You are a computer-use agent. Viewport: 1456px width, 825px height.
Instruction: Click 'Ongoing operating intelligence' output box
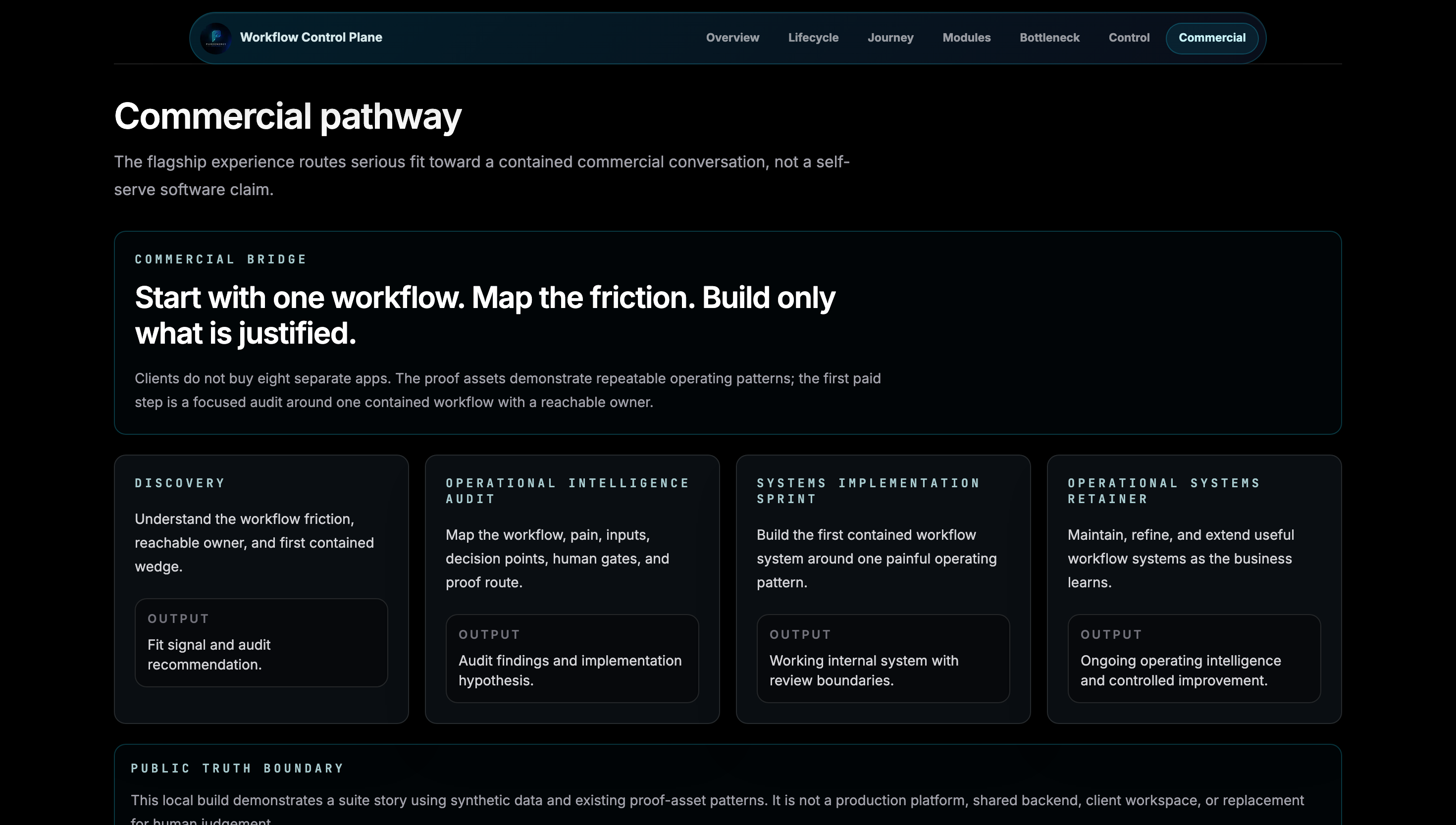click(x=1194, y=659)
